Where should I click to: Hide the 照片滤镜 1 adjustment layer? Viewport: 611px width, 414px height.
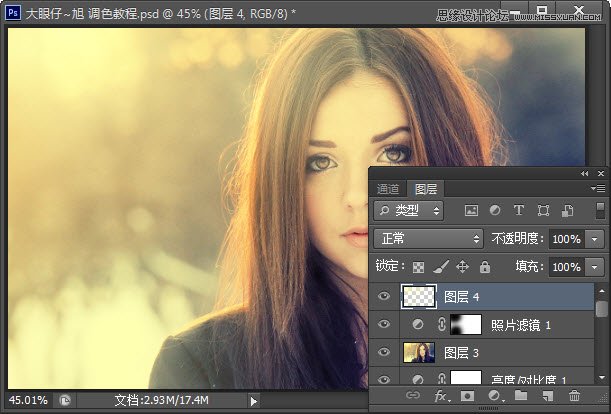point(384,324)
